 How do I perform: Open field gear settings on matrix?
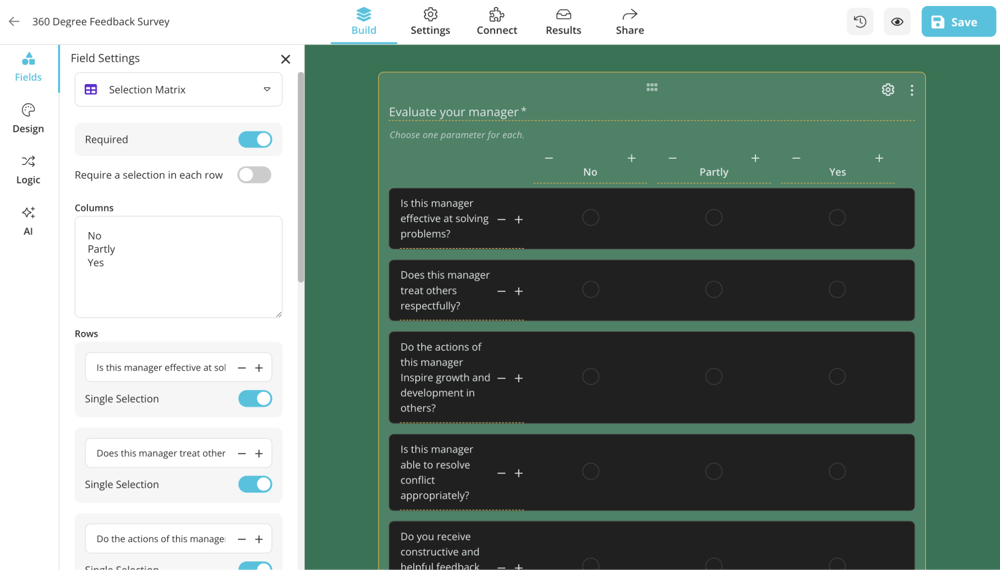(x=888, y=90)
